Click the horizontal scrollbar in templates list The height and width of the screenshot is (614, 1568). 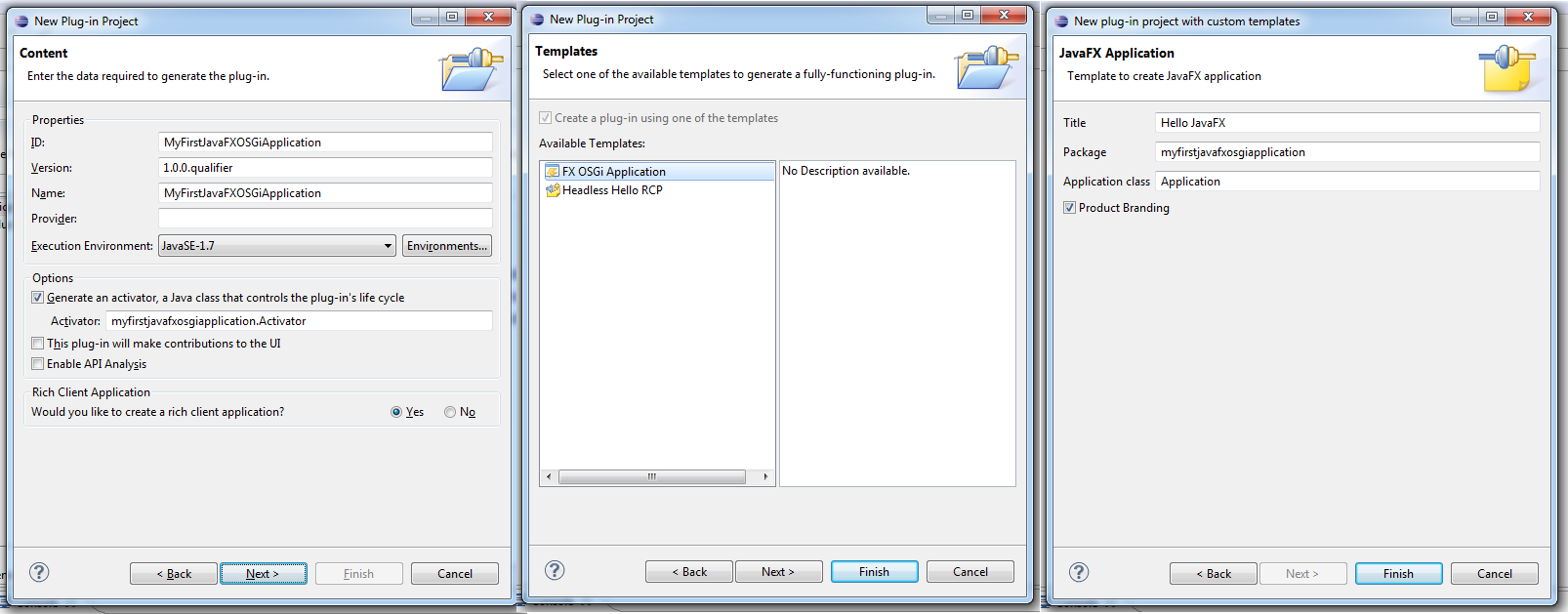[x=652, y=476]
